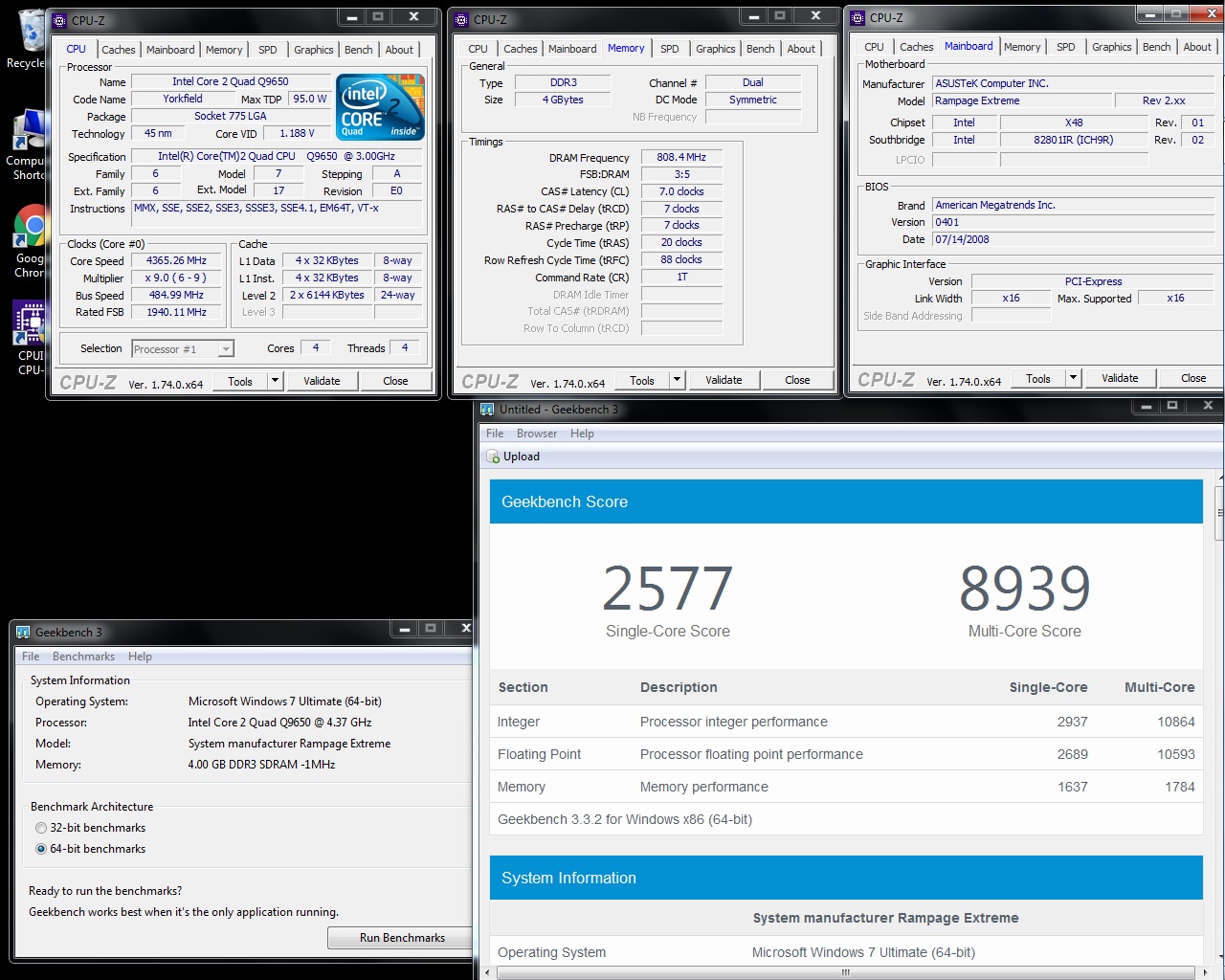Open Help menu in Geekbench 3 launcher
Viewport: 1225px width, 980px height.
pos(140,657)
